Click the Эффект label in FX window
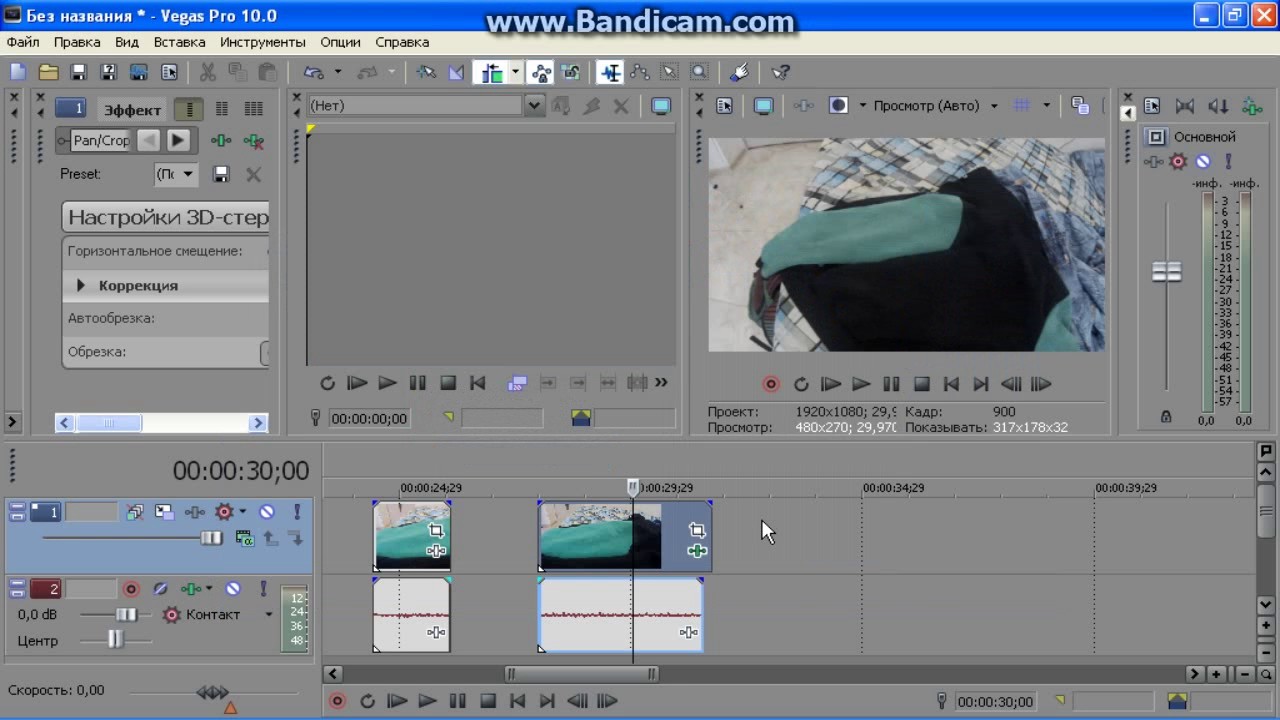The image size is (1280, 720). pyautogui.click(x=133, y=110)
